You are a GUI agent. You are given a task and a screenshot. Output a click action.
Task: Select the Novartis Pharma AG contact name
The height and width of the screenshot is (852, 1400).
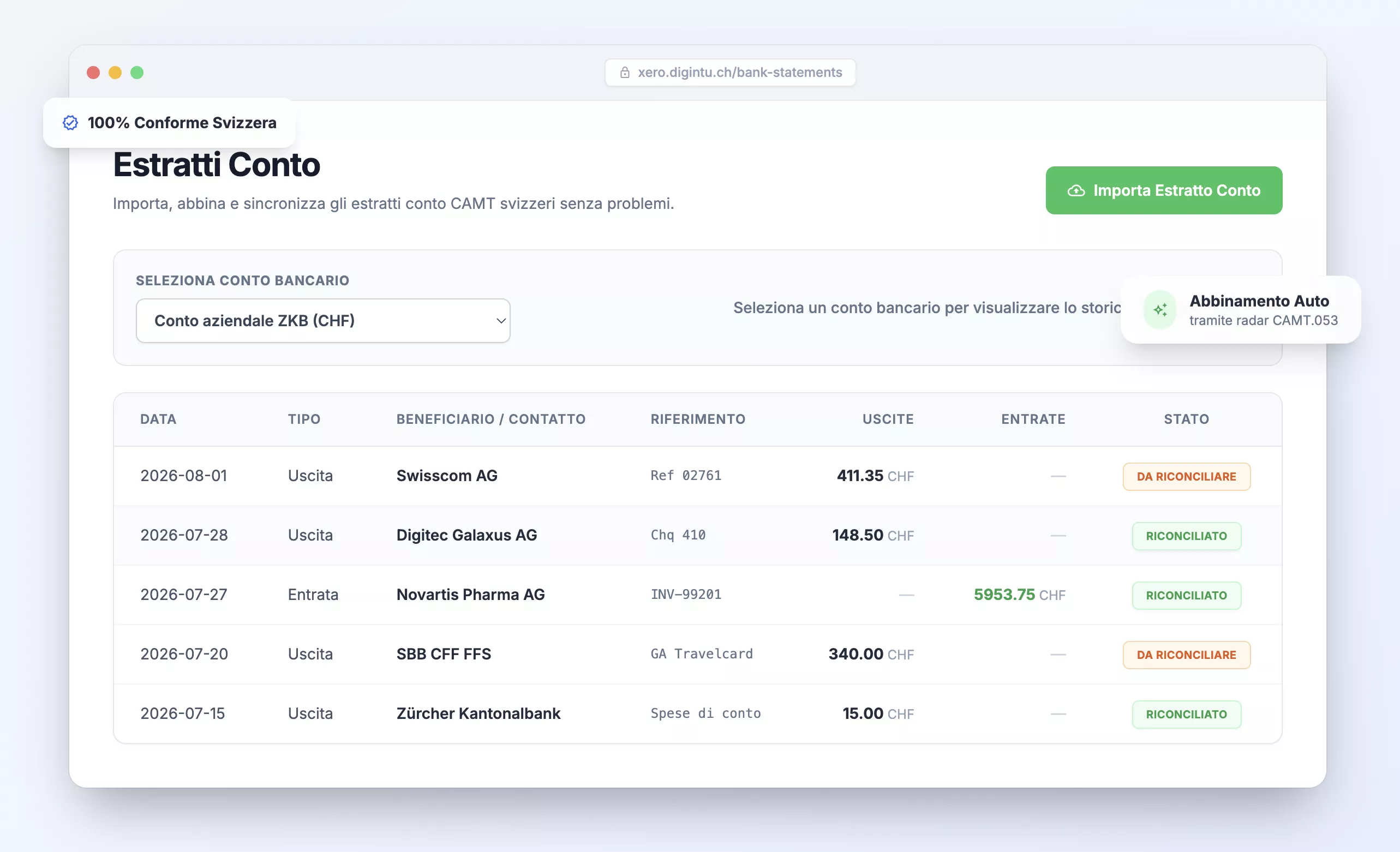click(470, 595)
